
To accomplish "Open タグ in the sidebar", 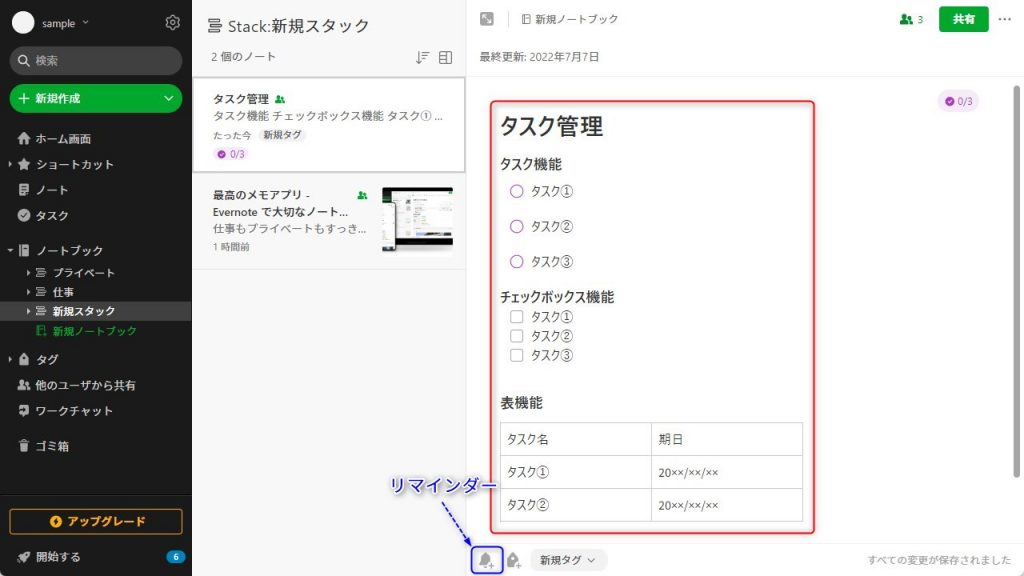I will pos(46,359).
